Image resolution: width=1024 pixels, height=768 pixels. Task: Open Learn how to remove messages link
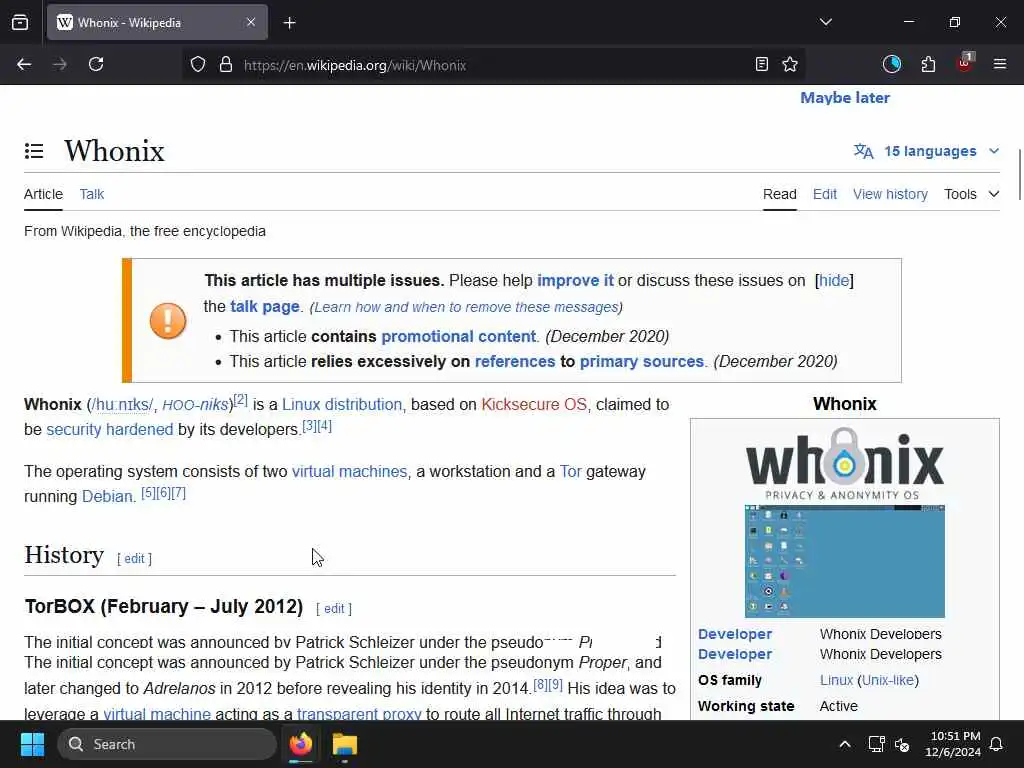(466, 308)
